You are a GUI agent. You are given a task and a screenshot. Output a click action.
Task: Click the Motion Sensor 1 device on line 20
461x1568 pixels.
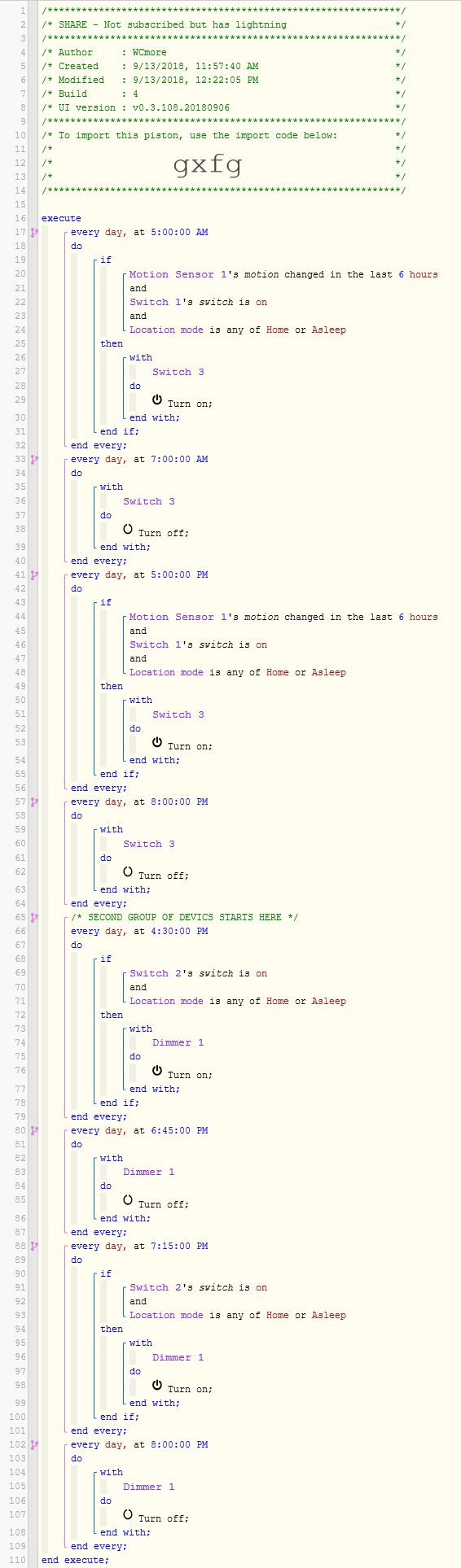click(172, 274)
